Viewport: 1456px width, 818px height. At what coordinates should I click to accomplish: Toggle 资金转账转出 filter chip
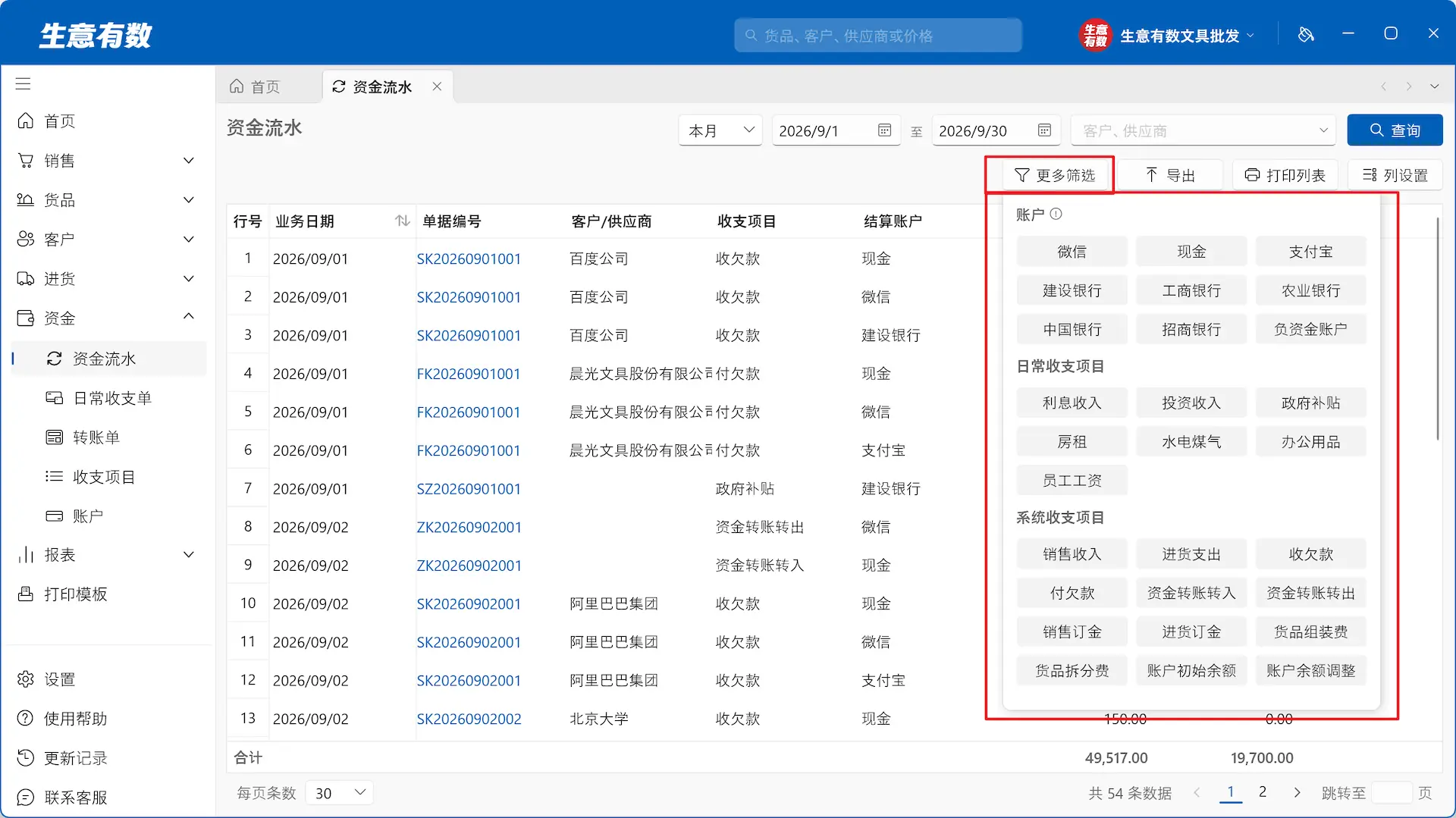point(1310,594)
